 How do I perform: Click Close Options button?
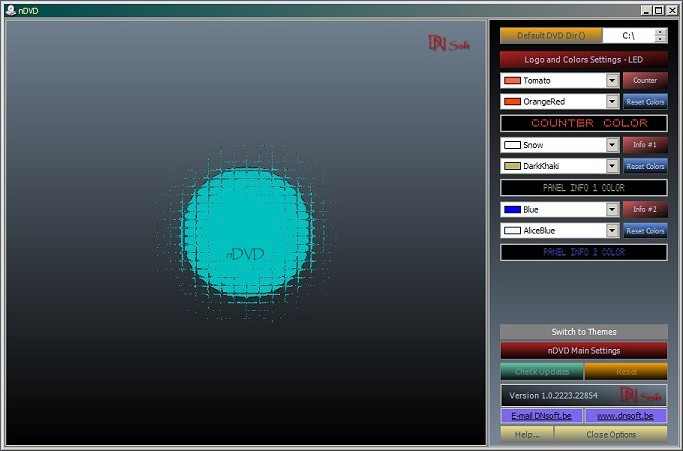[611, 434]
